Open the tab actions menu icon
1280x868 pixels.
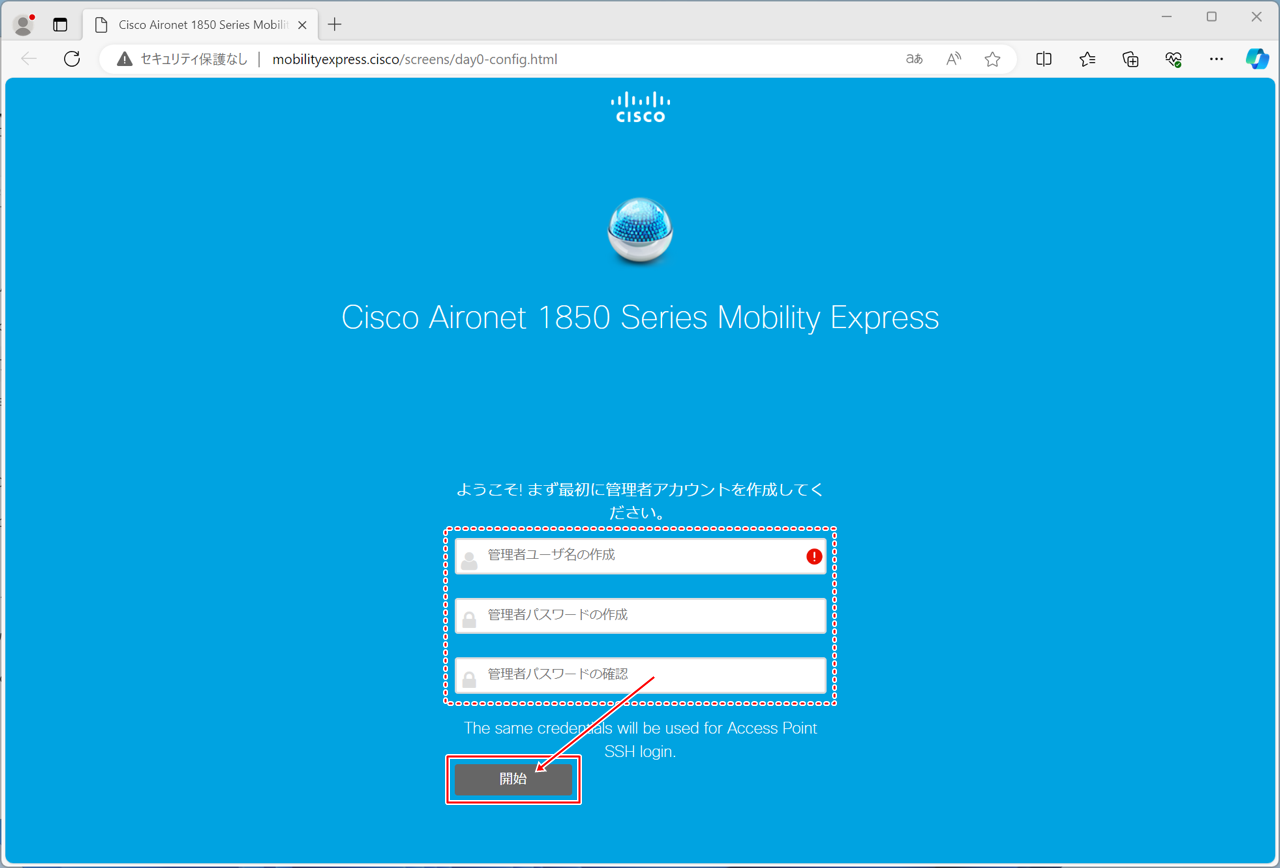pyautogui.click(x=60, y=25)
